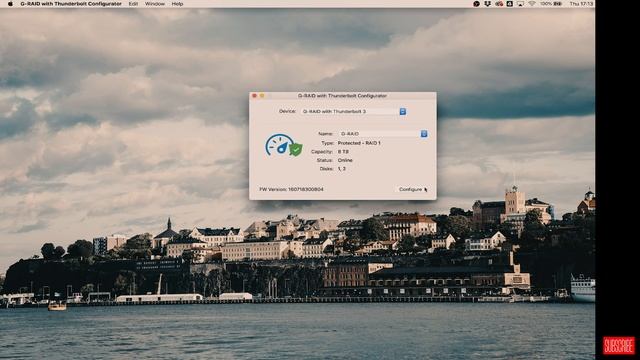The image size is (640, 360).
Task: Open the Device selection dropdown
Action: coord(353,111)
